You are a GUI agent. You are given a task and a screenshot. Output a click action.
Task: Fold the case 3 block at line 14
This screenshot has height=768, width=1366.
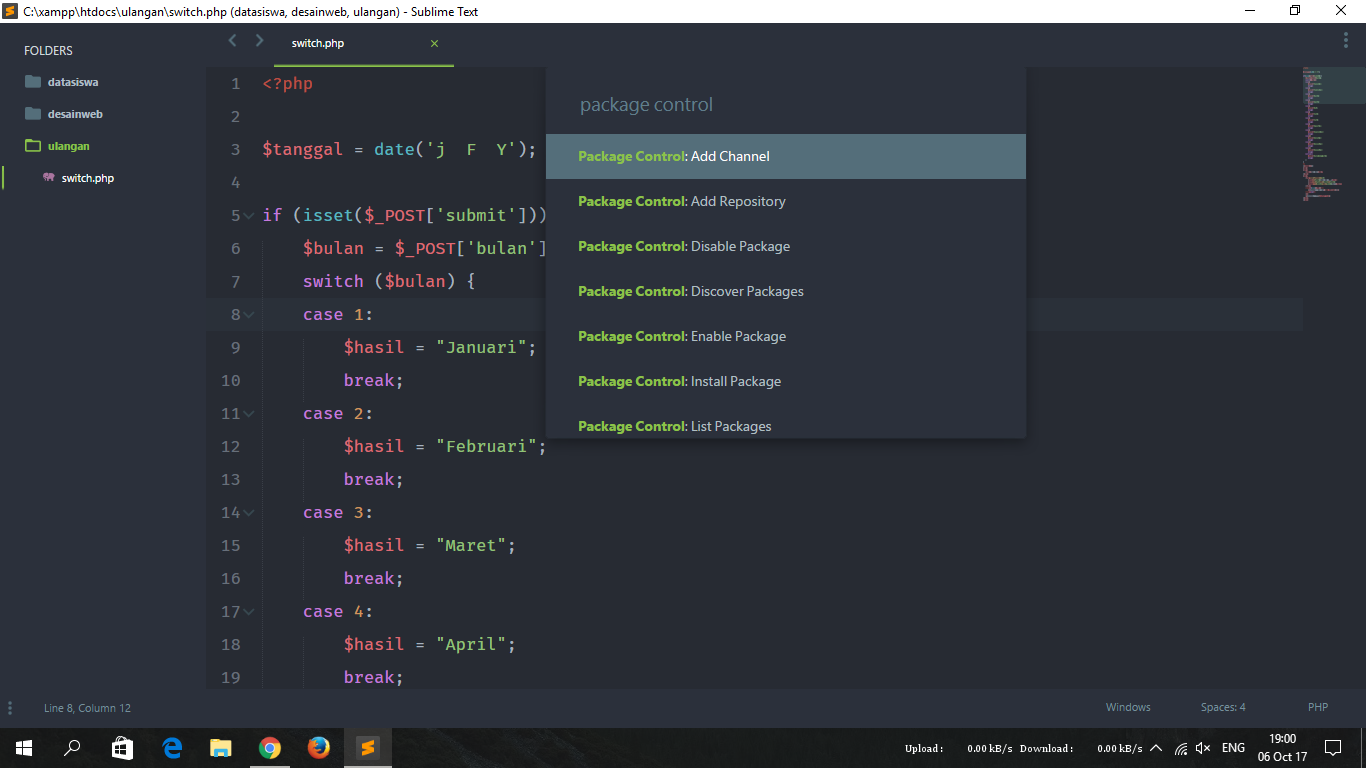click(249, 513)
